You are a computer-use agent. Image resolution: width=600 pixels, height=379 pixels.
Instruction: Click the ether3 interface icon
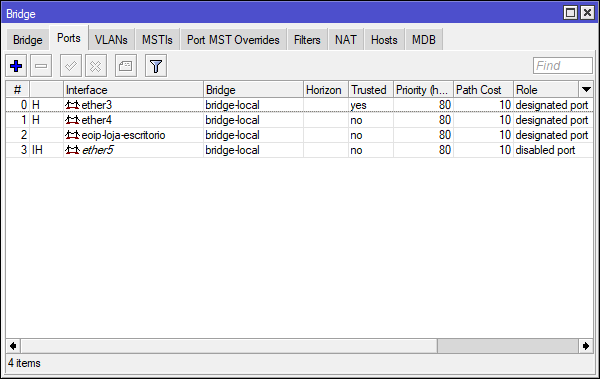click(72, 105)
